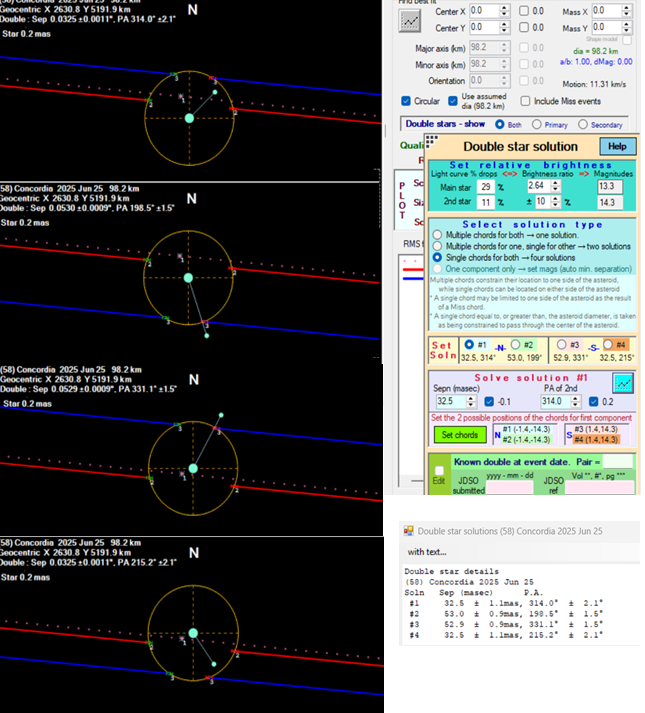Choose solution #4 radio button
Viewport: 645px width, 713px height.
coord(608,345)
